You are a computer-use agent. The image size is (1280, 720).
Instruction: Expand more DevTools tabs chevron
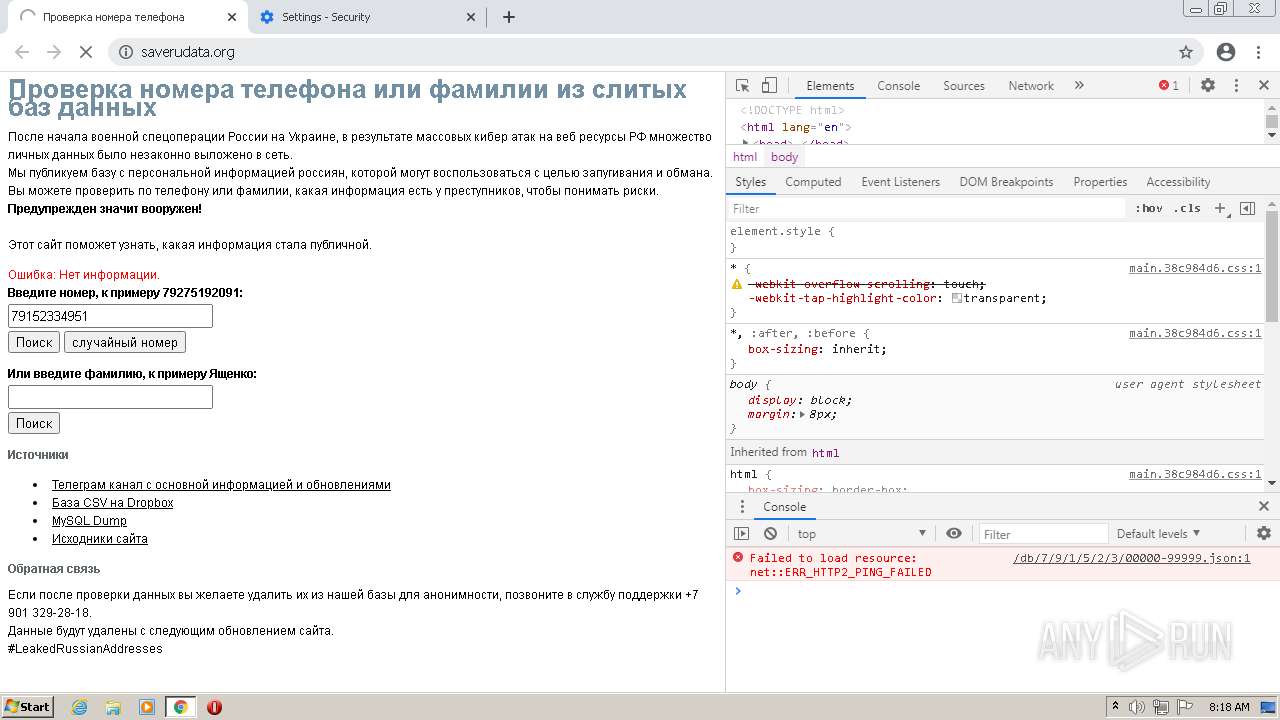pos(1079,86)
